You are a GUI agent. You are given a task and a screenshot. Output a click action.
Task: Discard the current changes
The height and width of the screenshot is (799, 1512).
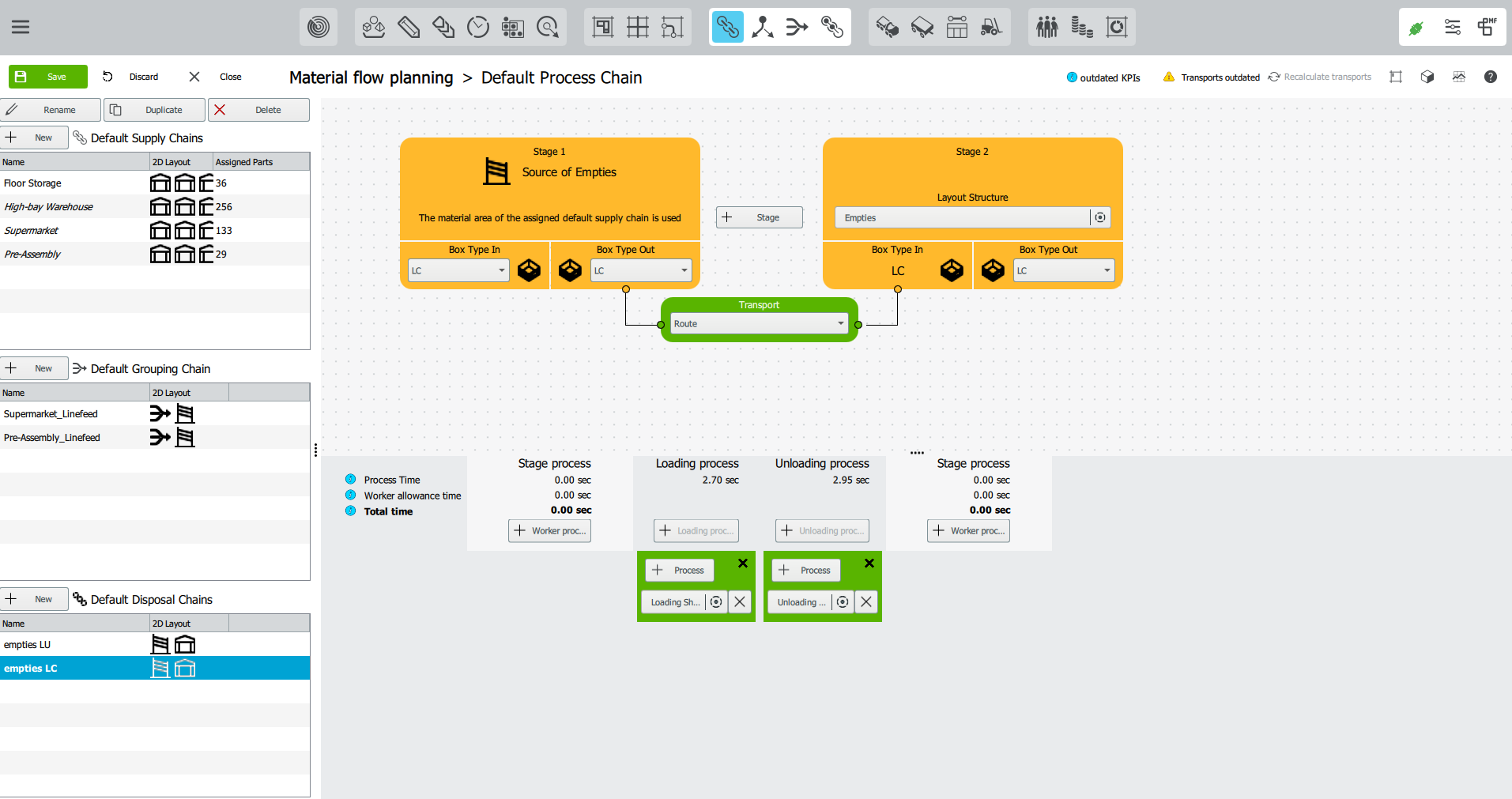(x=130, y=77)
